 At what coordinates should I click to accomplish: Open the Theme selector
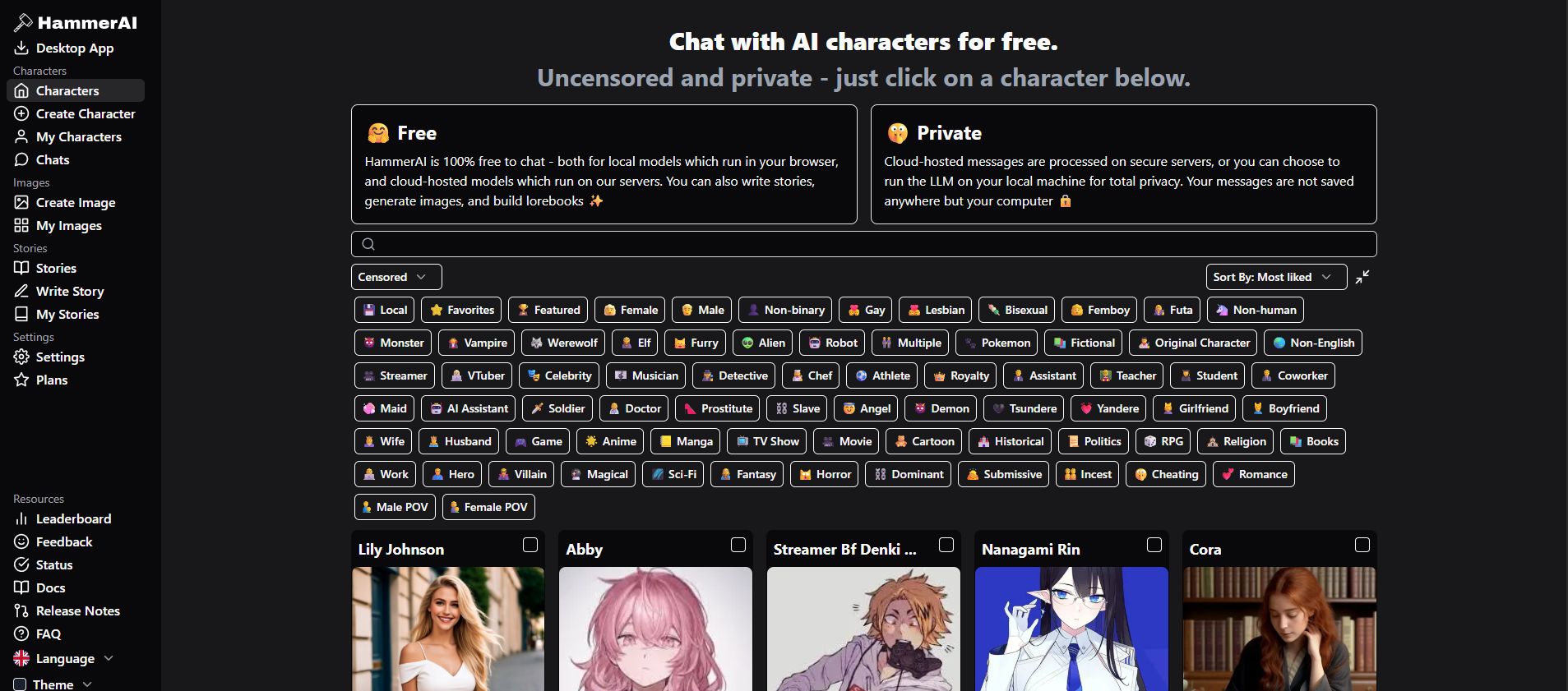[53, 684]
